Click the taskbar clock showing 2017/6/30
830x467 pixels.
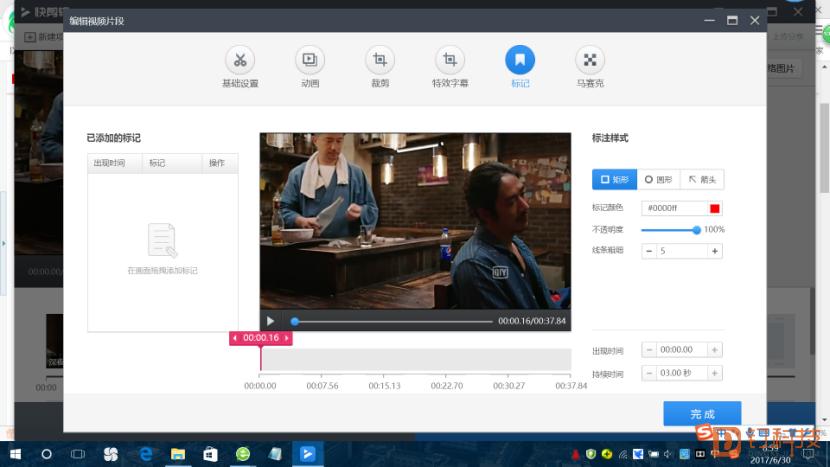coord(770,455)
